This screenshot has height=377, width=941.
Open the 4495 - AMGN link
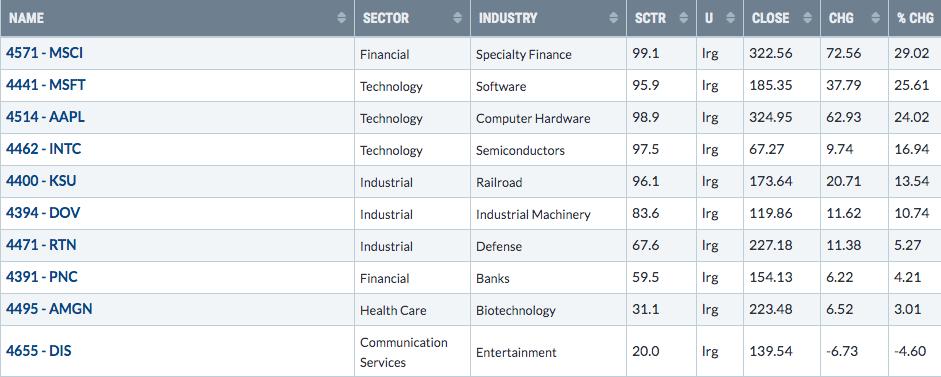tap(49, 309)
